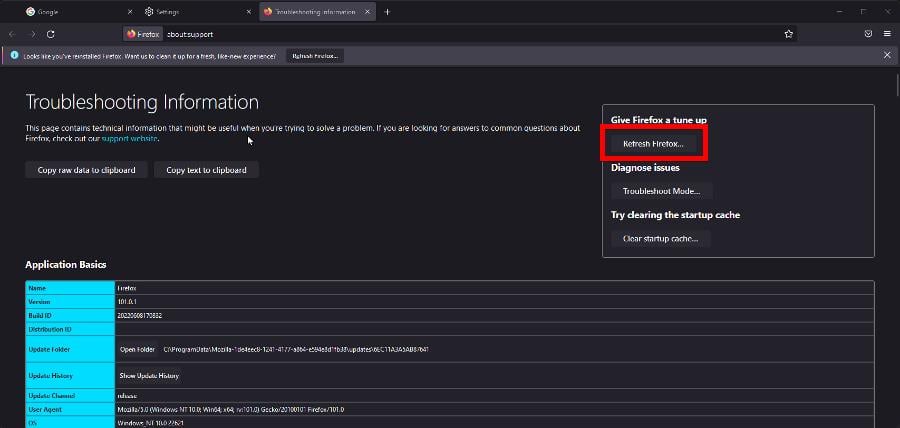Click the User Agent string cell
Image resolution: width=900 pixels, height=428 pixels.
[x=494, y=410]
